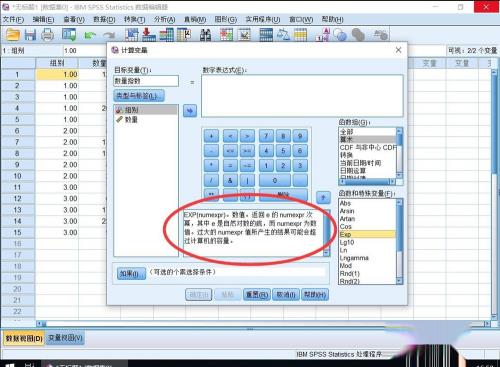Viewport: 500px width, 367px height.
Task: Click the print toolbar icon
Action: [47, 34]
